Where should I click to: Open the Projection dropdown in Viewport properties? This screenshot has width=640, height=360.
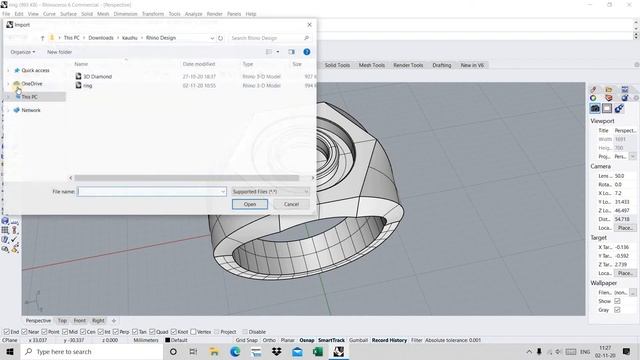pos(633,157)
